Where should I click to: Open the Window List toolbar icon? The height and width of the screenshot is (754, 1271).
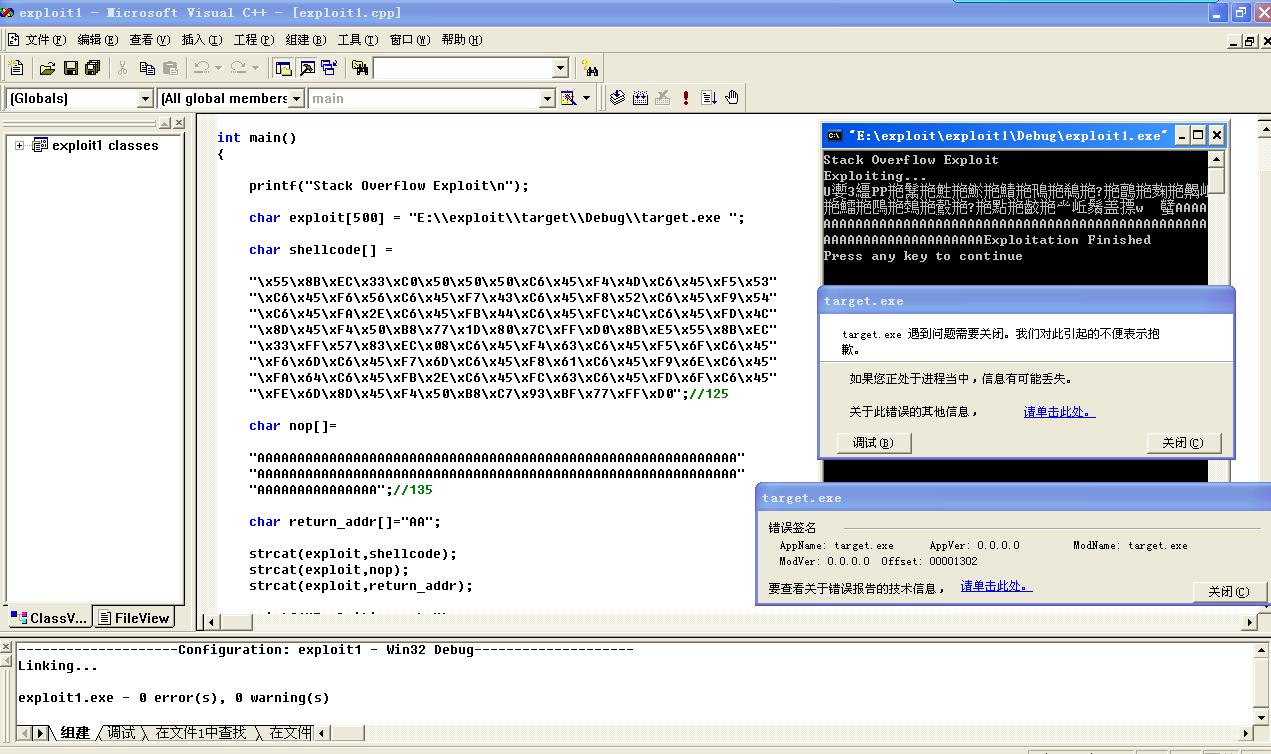[329, 68]
